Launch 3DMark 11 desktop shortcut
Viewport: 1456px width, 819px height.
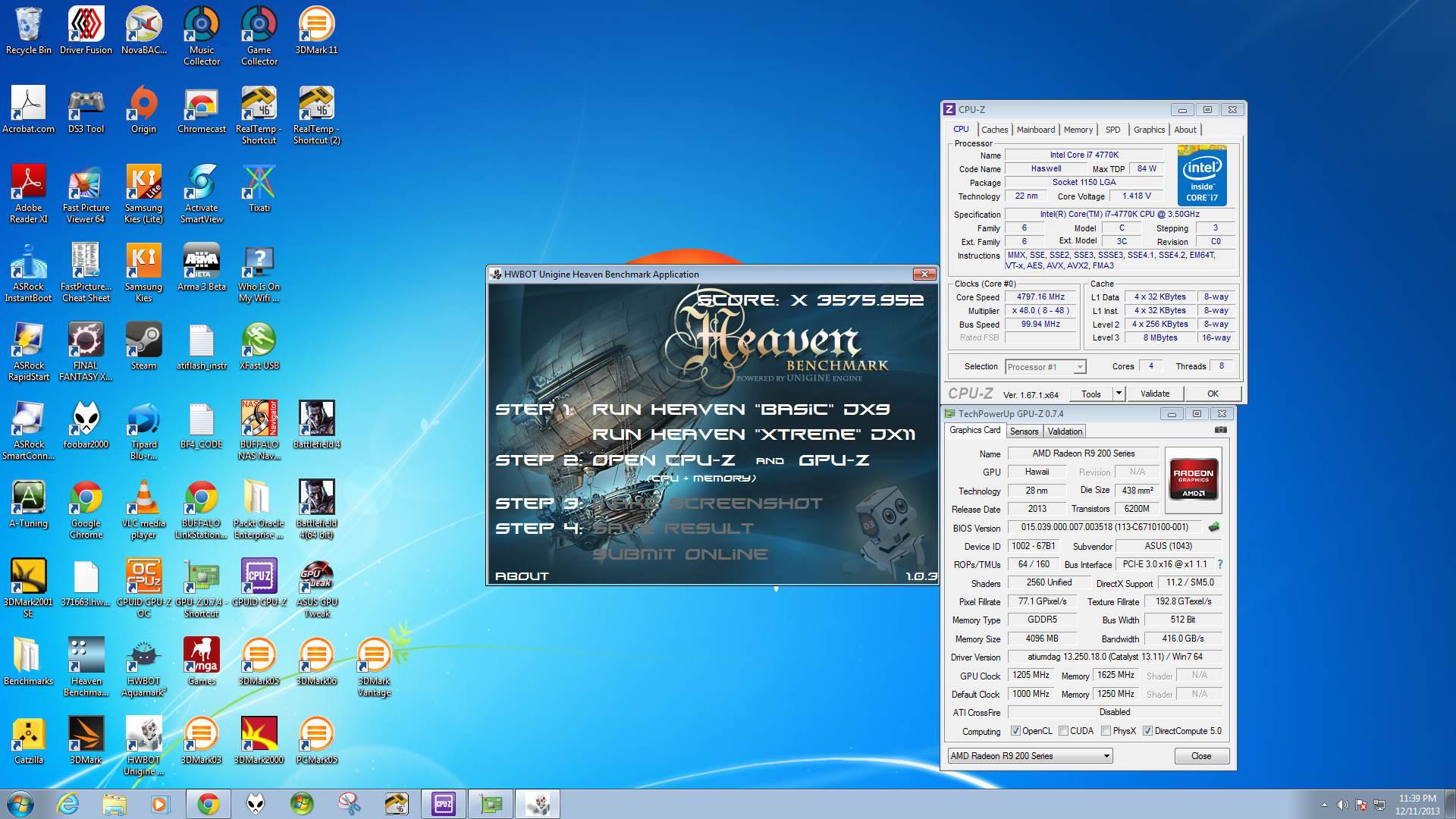(x=316, y=30)
